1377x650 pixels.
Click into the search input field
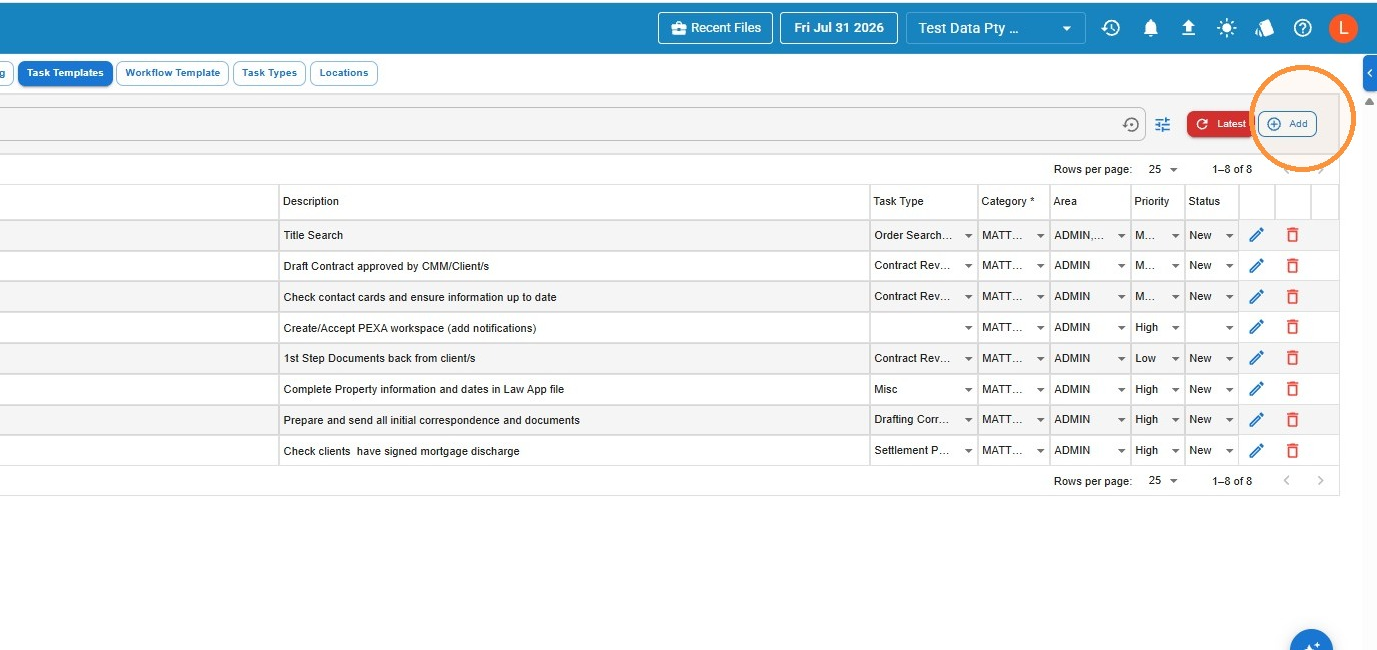[x=560, y=124]
